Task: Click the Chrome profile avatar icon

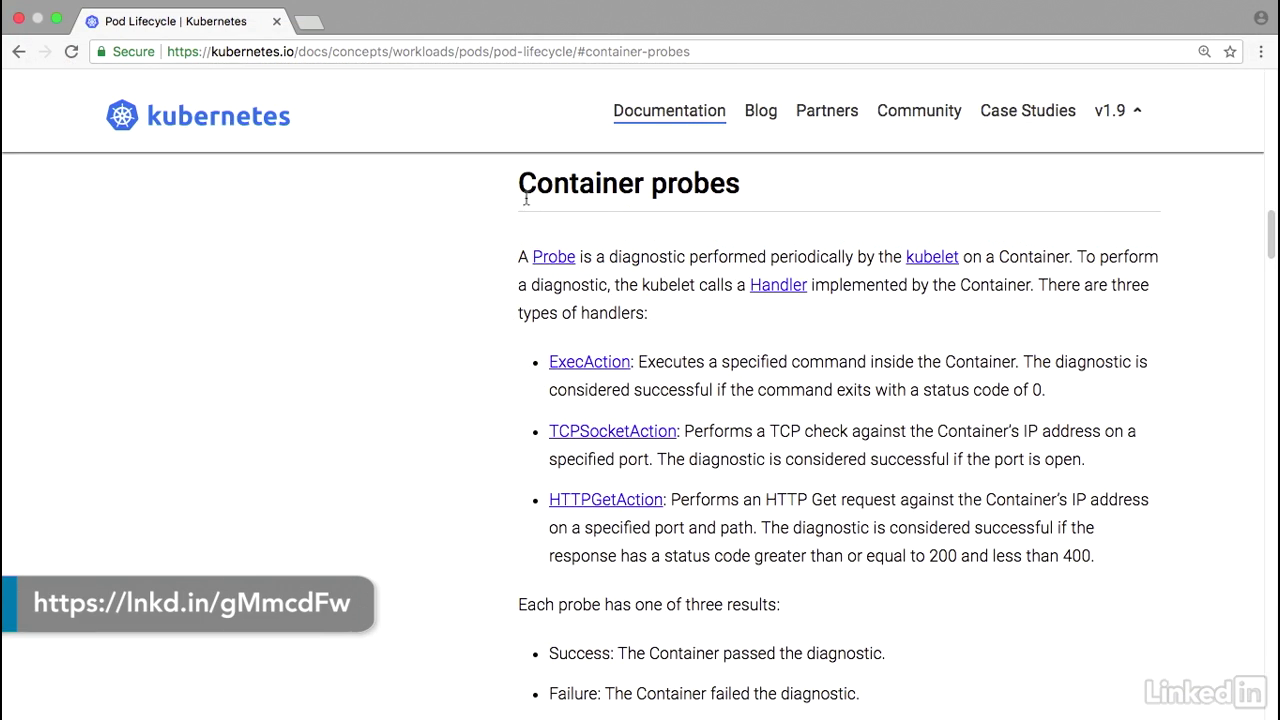Action: [1260, 19]
